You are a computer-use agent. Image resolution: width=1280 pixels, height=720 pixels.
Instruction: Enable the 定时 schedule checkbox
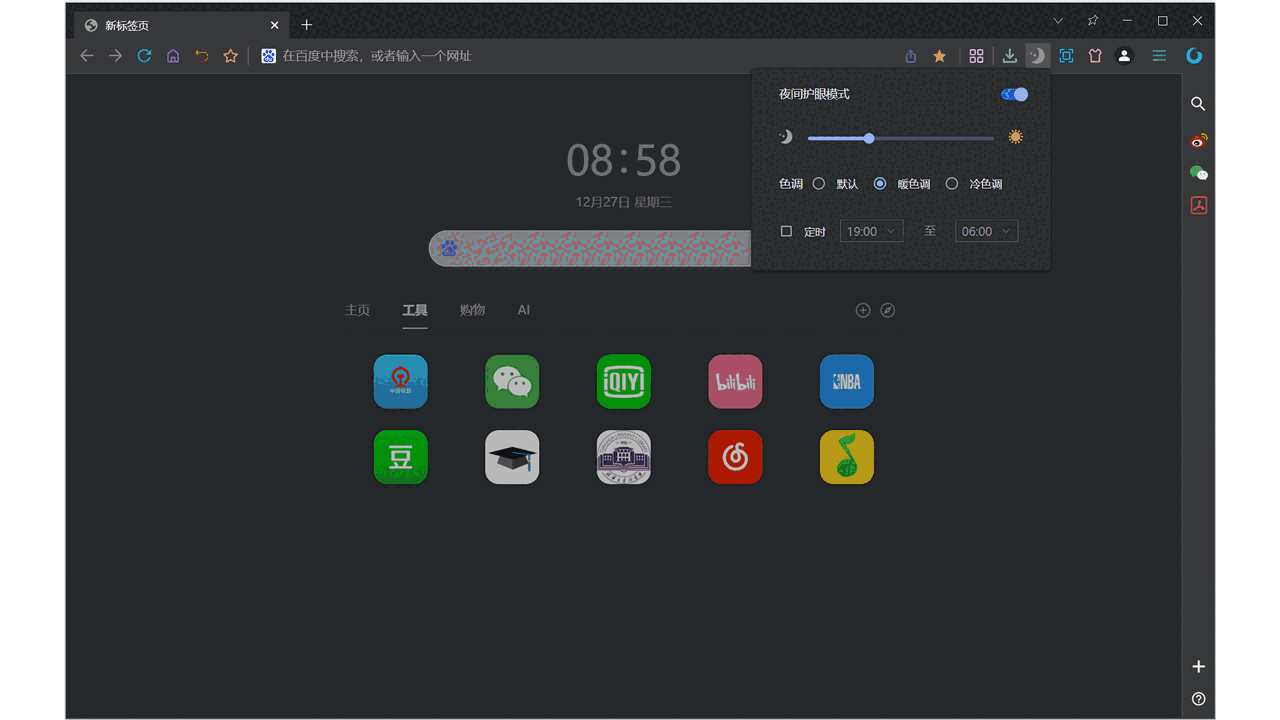[x=786, y=230]
